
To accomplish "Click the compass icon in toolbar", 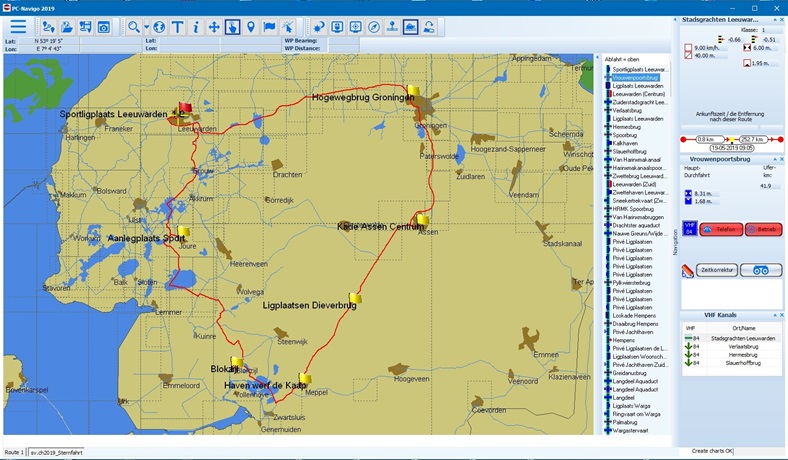I will (373, 27).
